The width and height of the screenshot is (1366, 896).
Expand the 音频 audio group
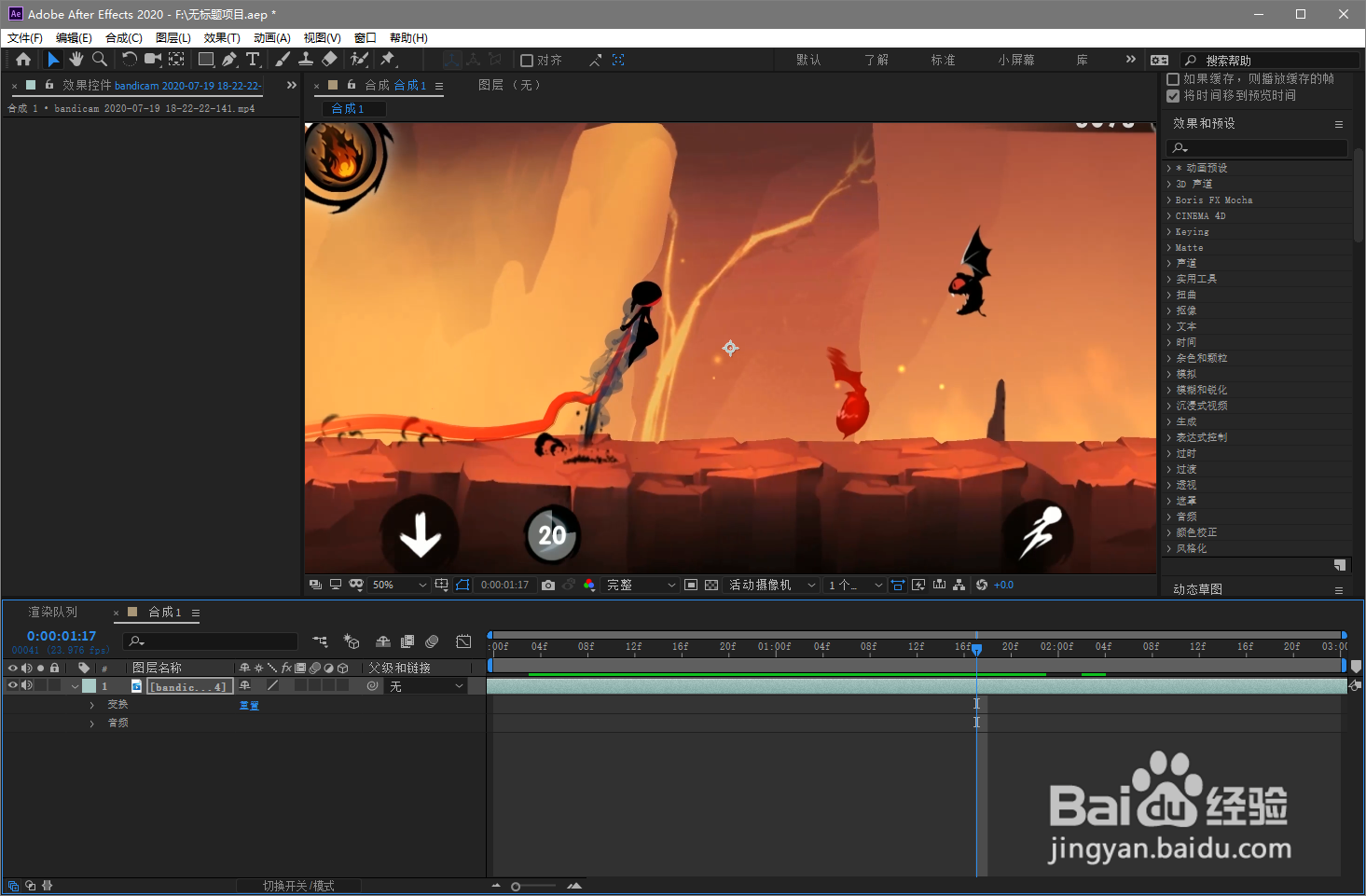coord(91,724)
